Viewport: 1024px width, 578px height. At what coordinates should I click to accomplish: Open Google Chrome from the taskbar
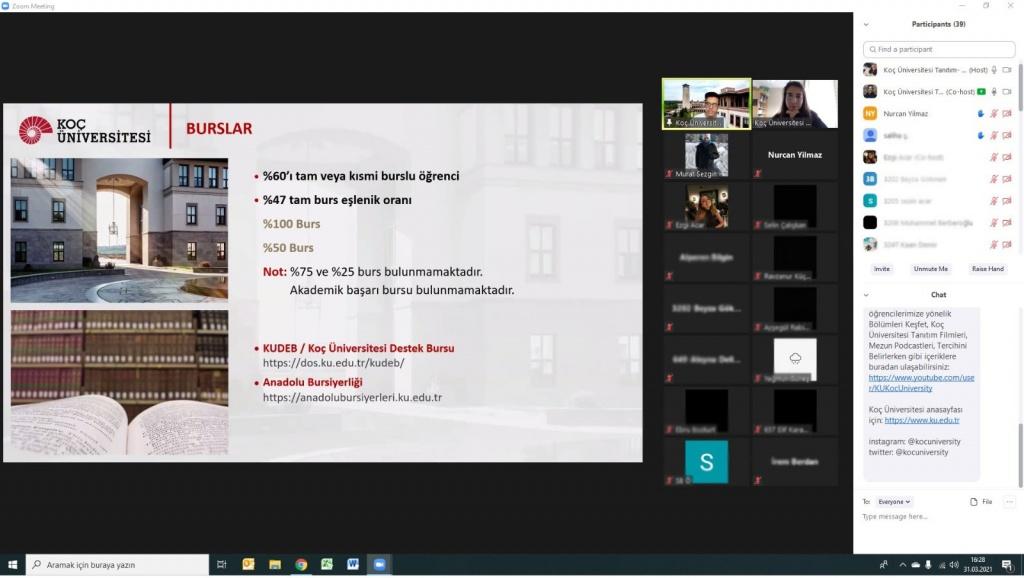click(301, 564)
